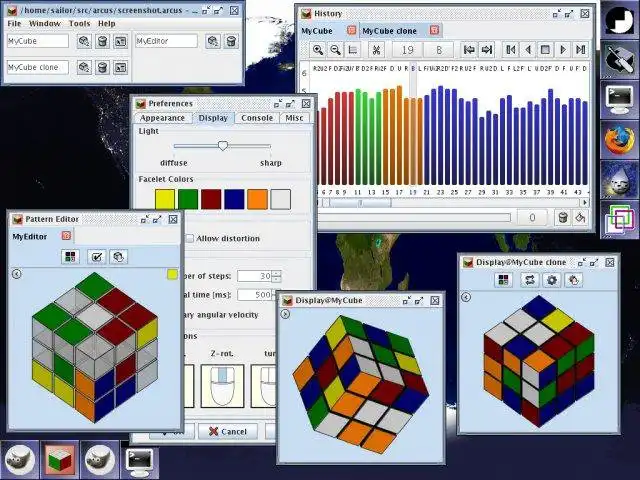Select the Display tab in Preferences

click(x=213, y=118)
